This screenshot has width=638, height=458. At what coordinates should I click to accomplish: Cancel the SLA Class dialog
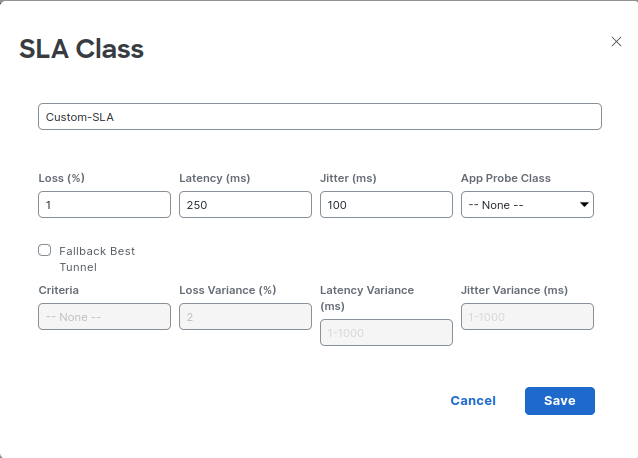pyautogui.click(x=473, y=401)
